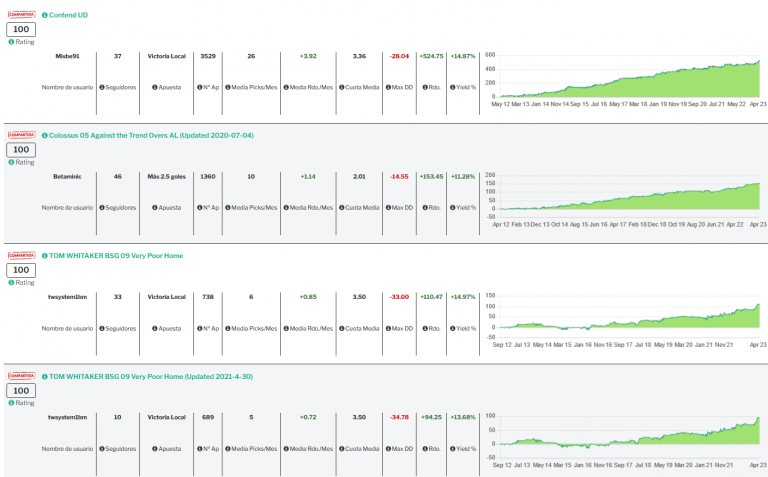Image resolution: width=768 pixels, height=477 pixels.
Task: Click the Rating info icon under the Colossus 05 score
Action: [x=11, y=162]
